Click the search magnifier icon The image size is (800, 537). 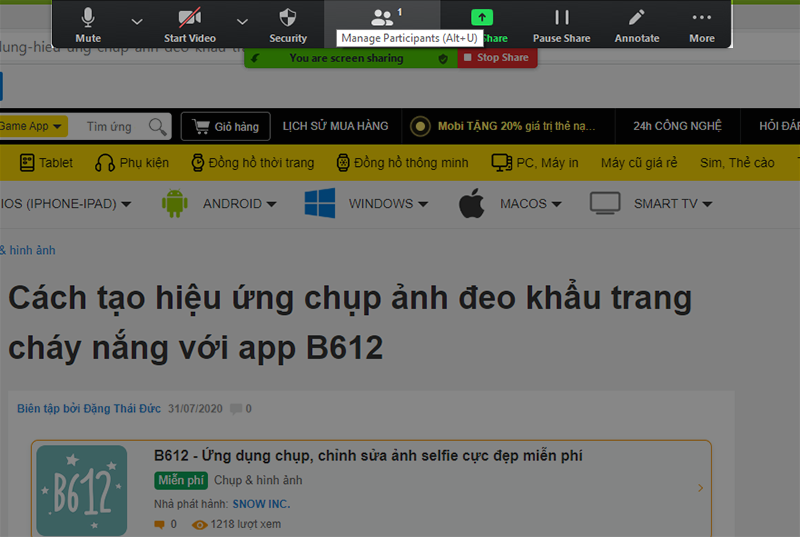(157, 127)
